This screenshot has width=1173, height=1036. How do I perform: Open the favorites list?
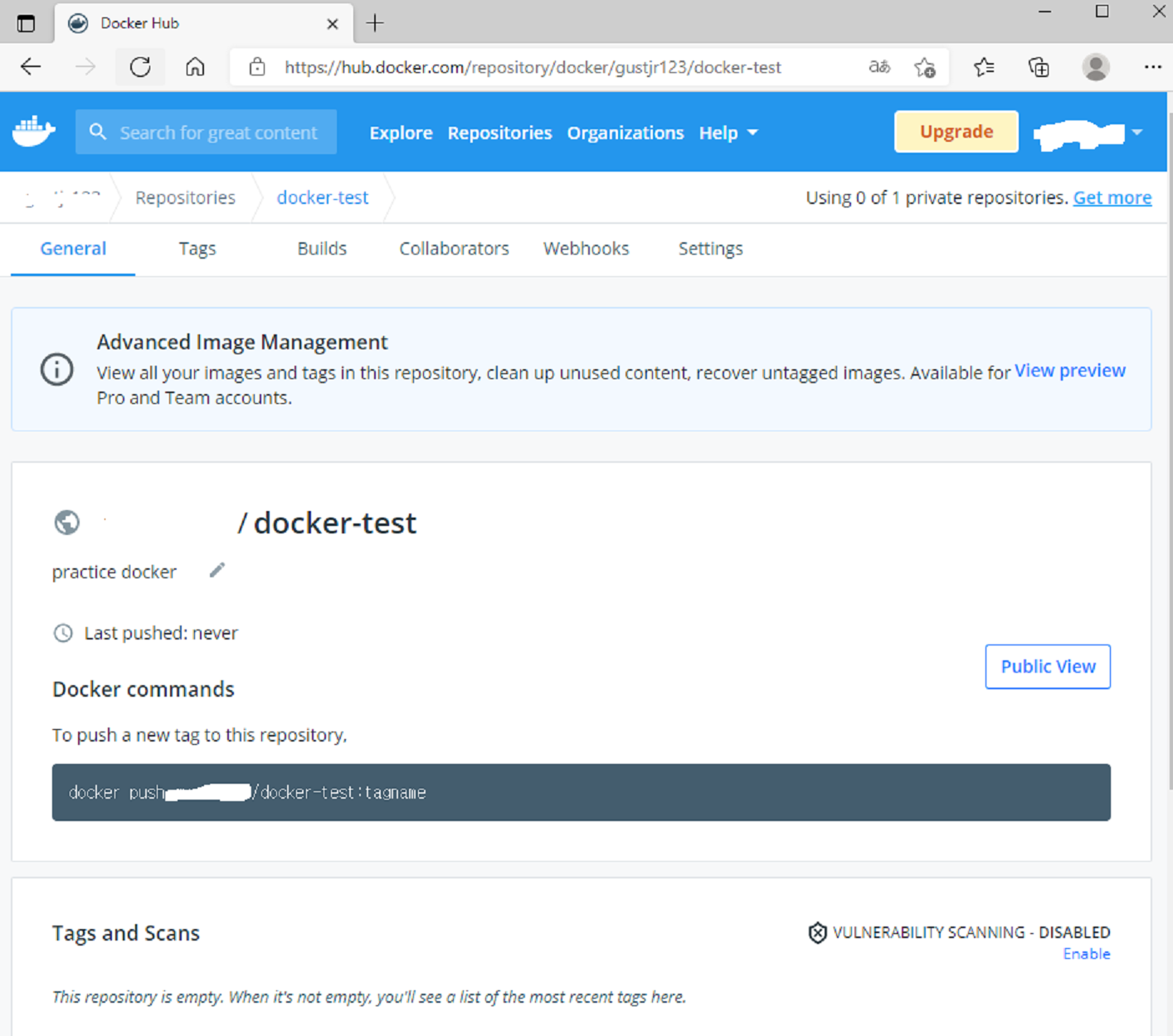pos(984,67)
